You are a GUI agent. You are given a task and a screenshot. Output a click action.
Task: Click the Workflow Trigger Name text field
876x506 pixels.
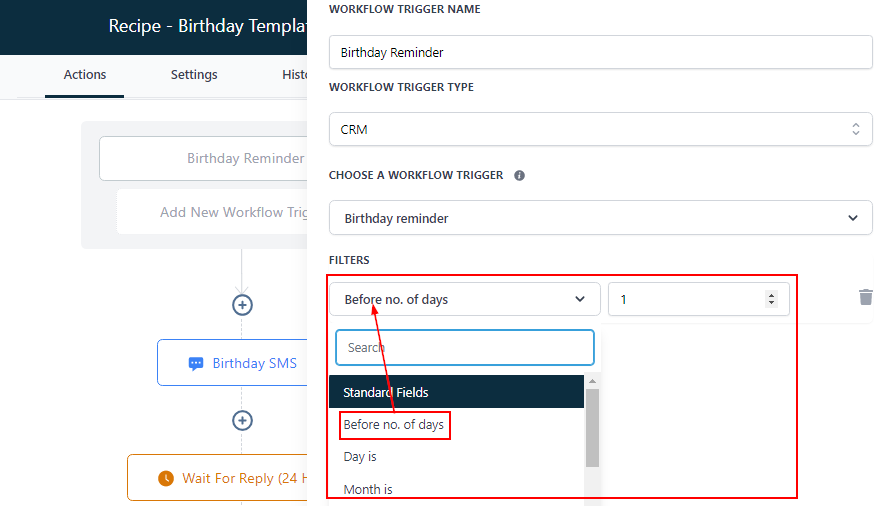600,52
